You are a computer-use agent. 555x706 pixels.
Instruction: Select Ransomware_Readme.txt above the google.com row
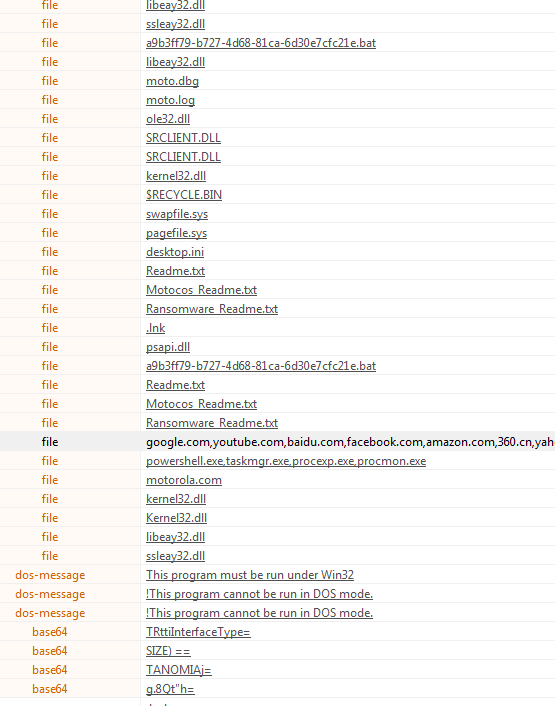[x=212, y=423]
